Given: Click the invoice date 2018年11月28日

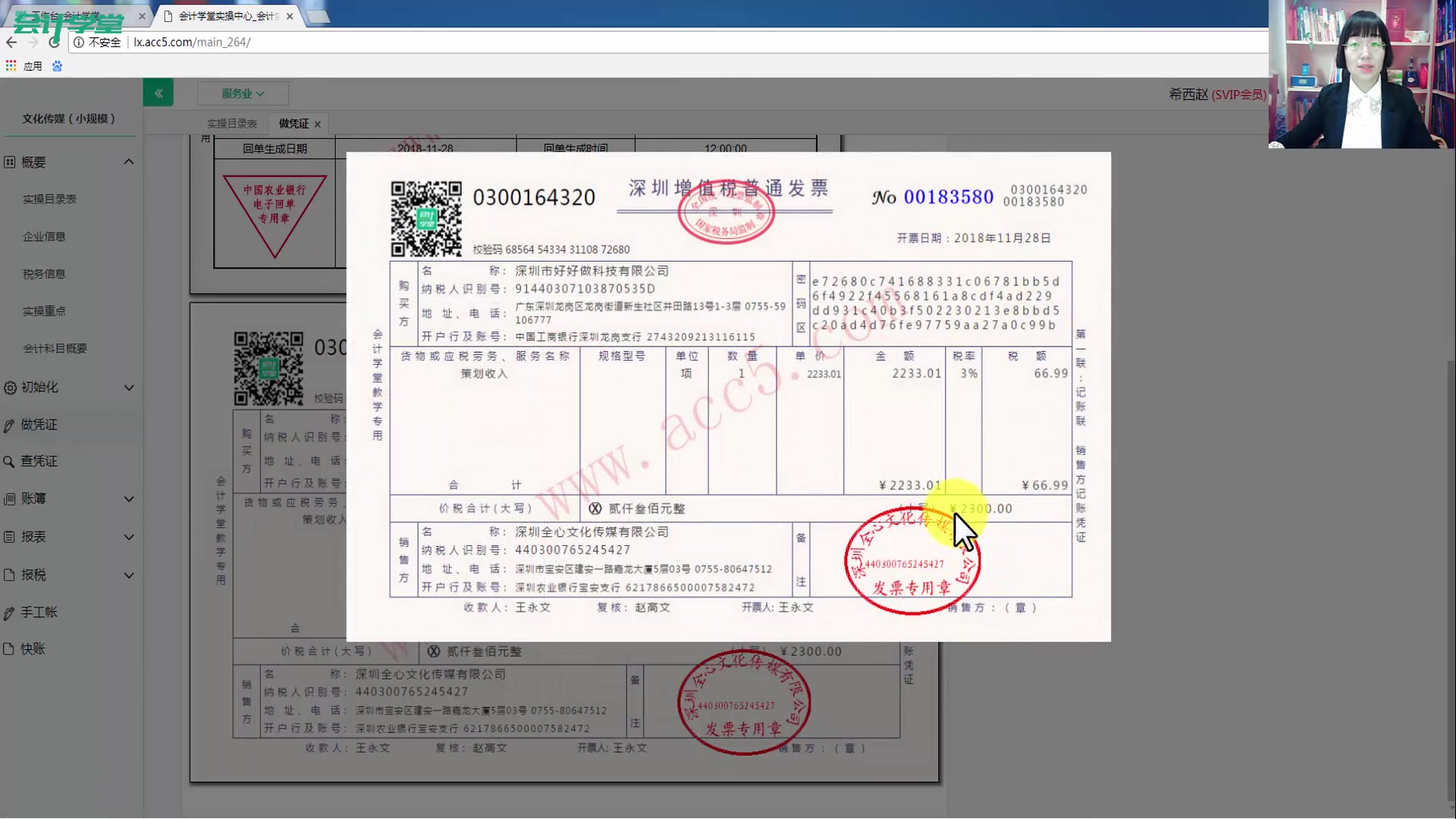Looking at the screenshot, I should pos(1003,238).
